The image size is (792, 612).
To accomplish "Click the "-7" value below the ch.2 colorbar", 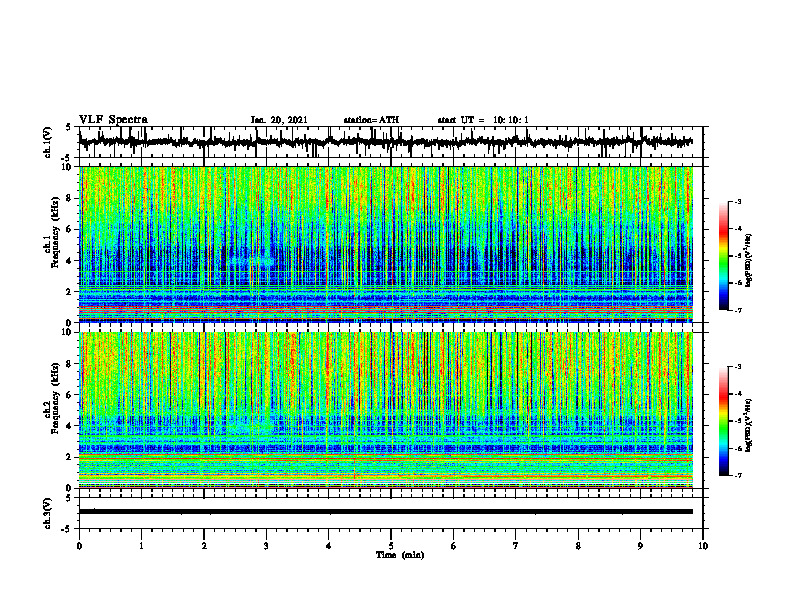I will point(737,476).
